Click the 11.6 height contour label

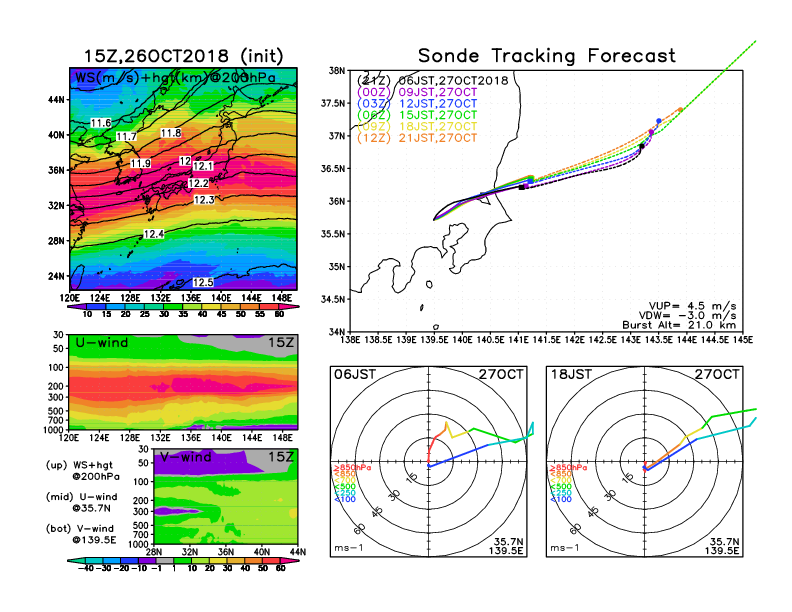(x=101, y=123)
